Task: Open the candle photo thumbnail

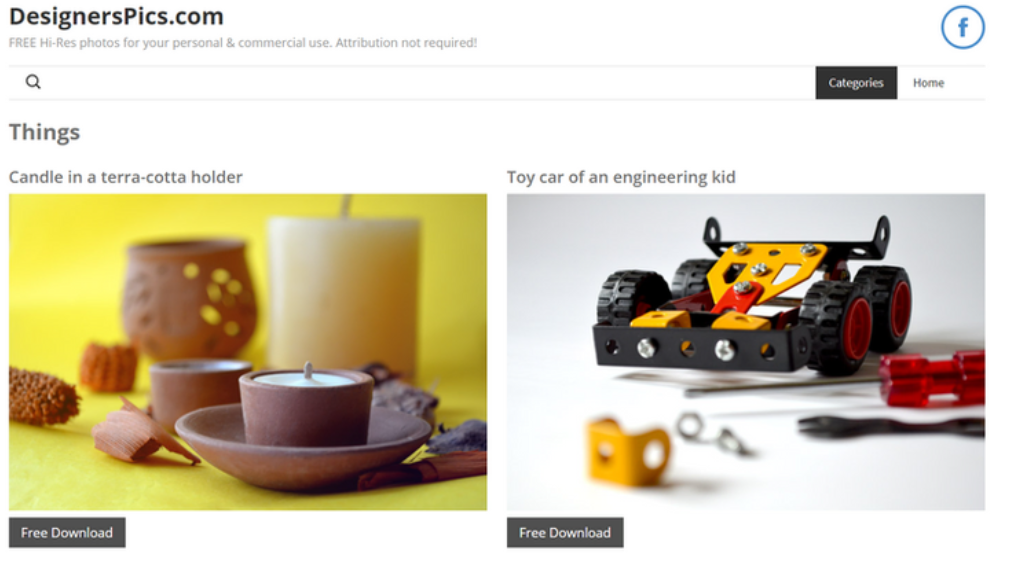Action: [248, 352]
